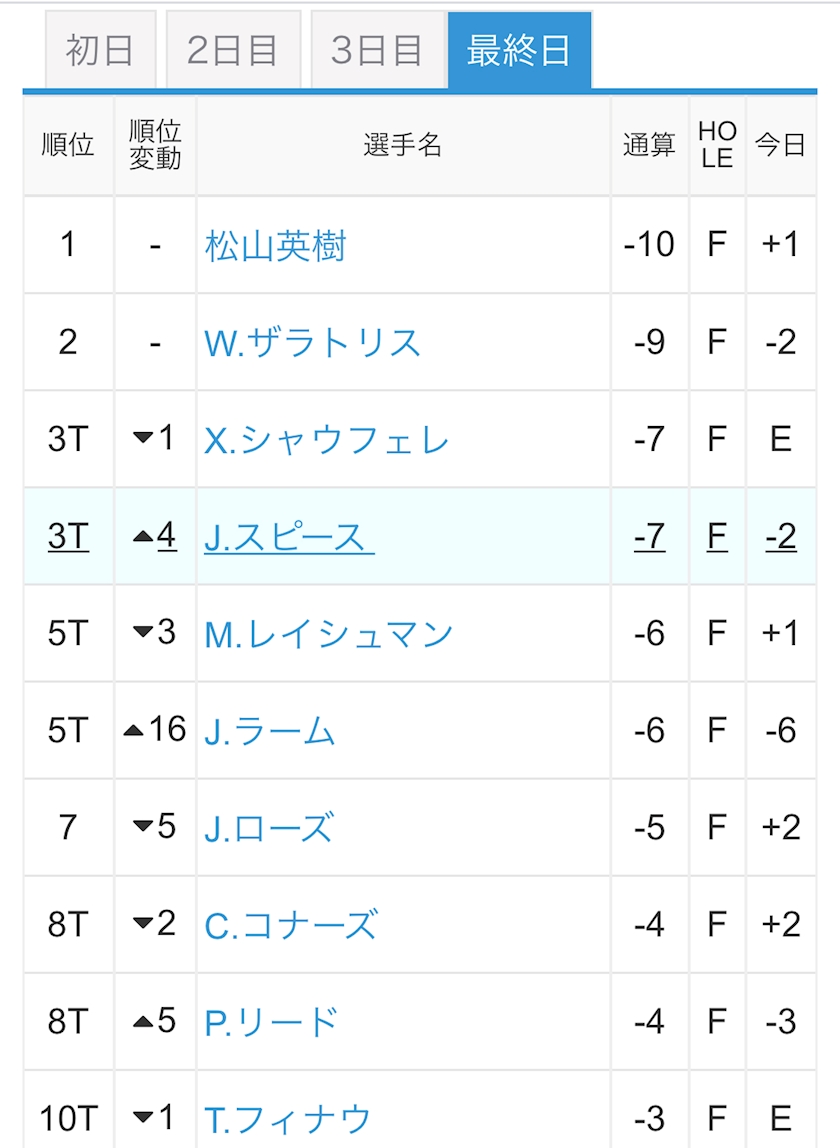Click the underlined -7 score of J.スピース
Viewport: 840px width, 1148px height.
pos(650,537)
